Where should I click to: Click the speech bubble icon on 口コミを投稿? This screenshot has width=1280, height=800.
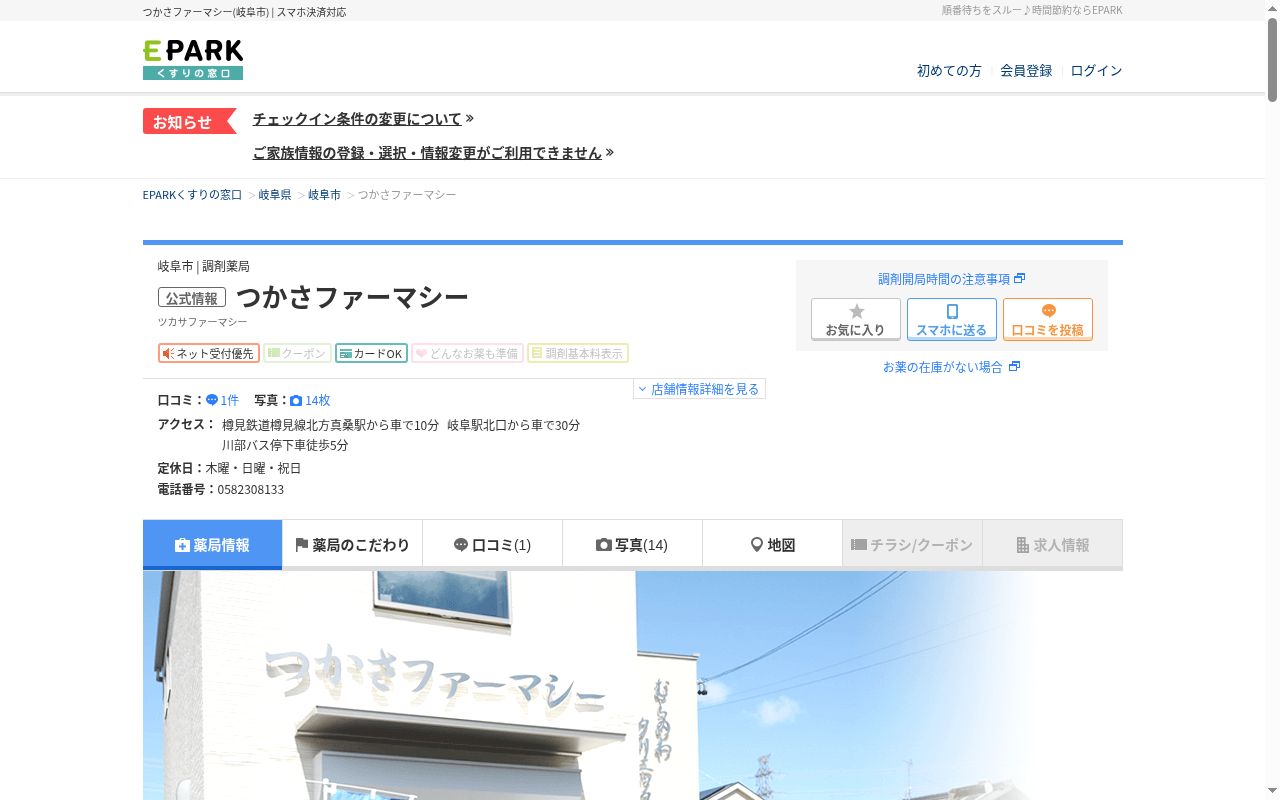click(x=1048, y=311)
